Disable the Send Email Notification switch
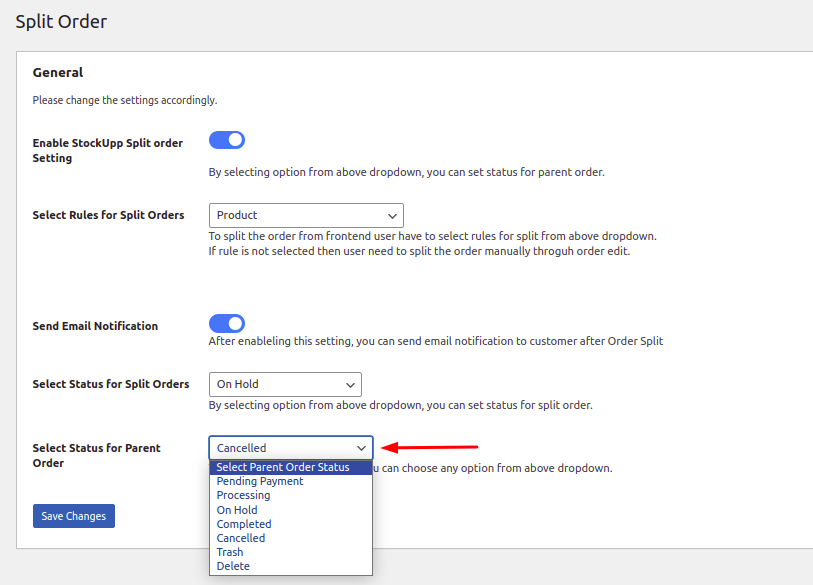813x585 pixels. 227,323
